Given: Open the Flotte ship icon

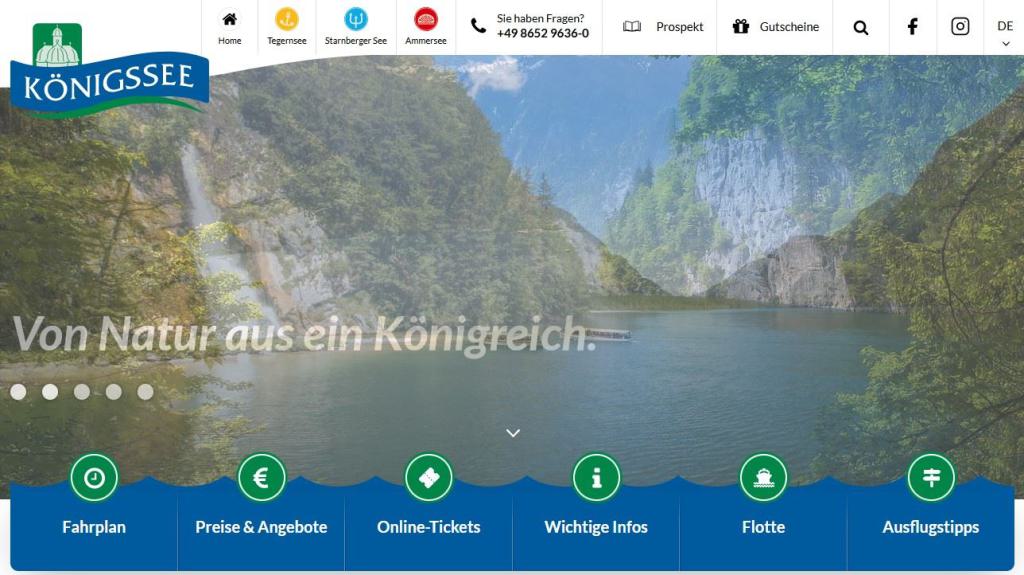Looking at the screenshot, I should 763,478.
